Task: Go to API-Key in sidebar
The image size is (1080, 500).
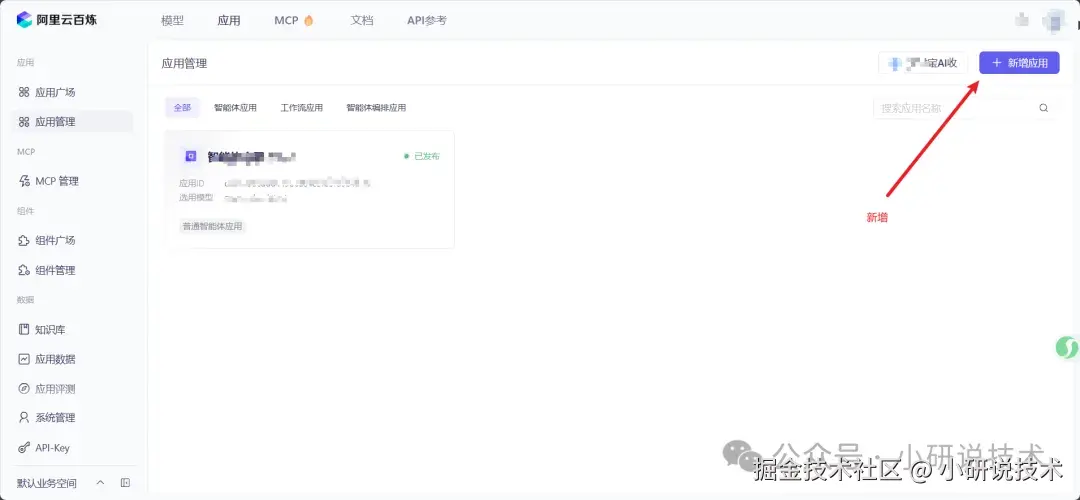Action: [52, 448]
